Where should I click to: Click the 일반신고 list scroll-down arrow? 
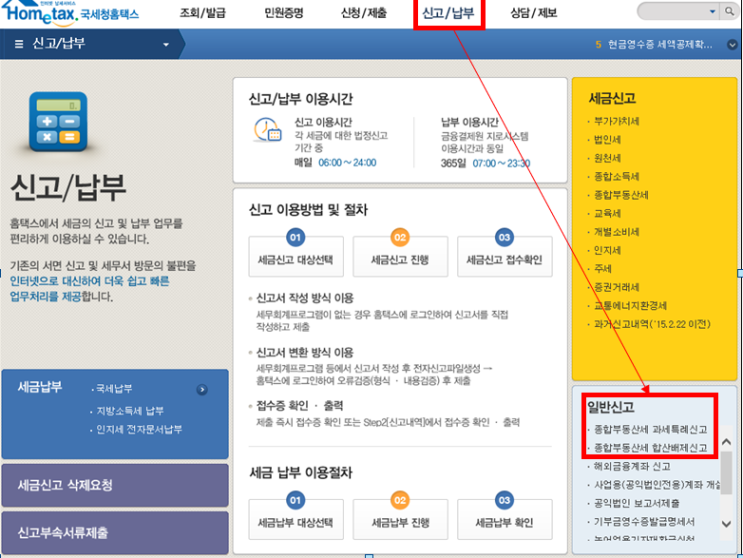[x=726, y=524]
